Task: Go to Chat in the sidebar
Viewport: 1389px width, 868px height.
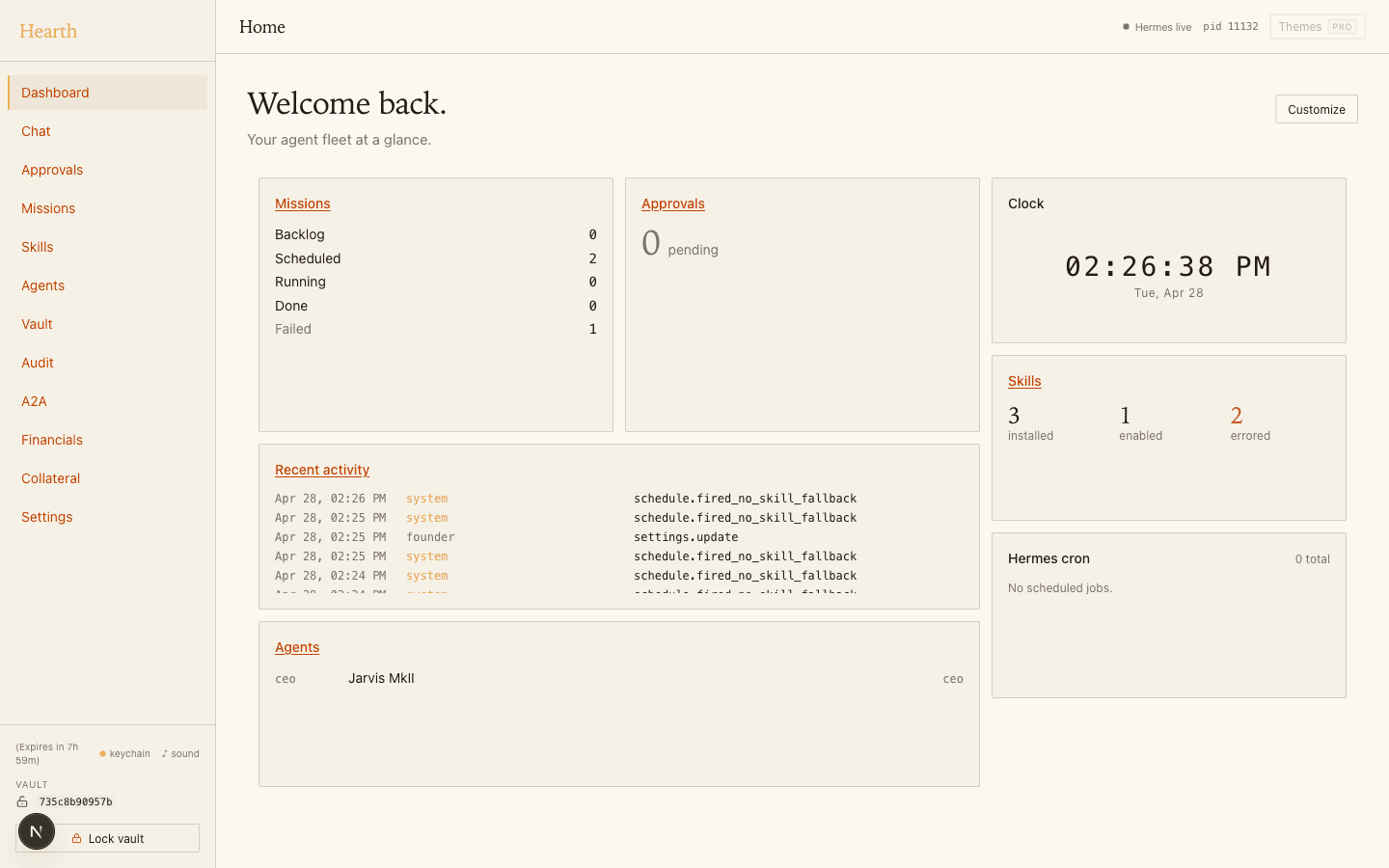Action: click(107, 131)
